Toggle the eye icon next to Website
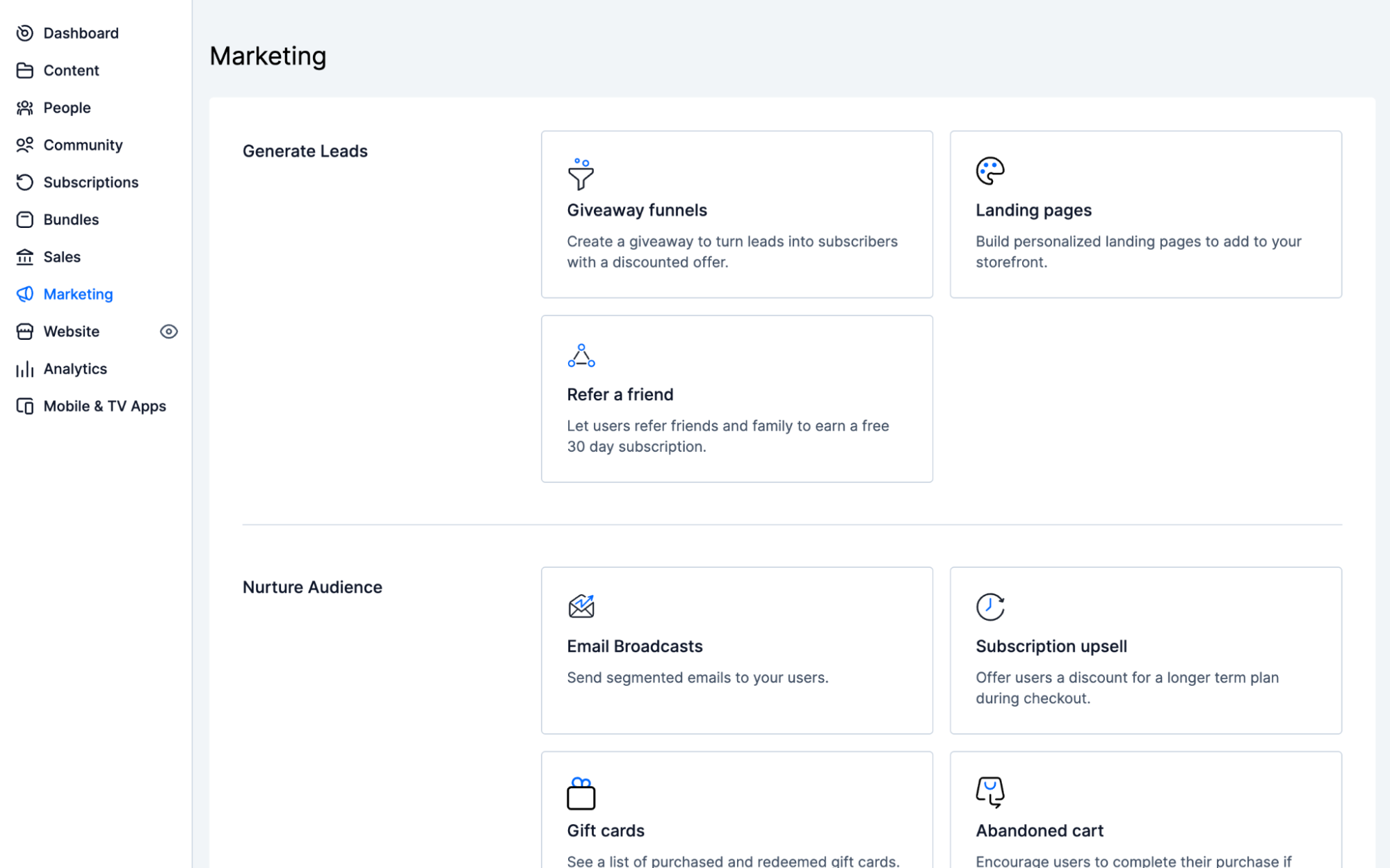 pyautogui.click(x=168, y=331)
